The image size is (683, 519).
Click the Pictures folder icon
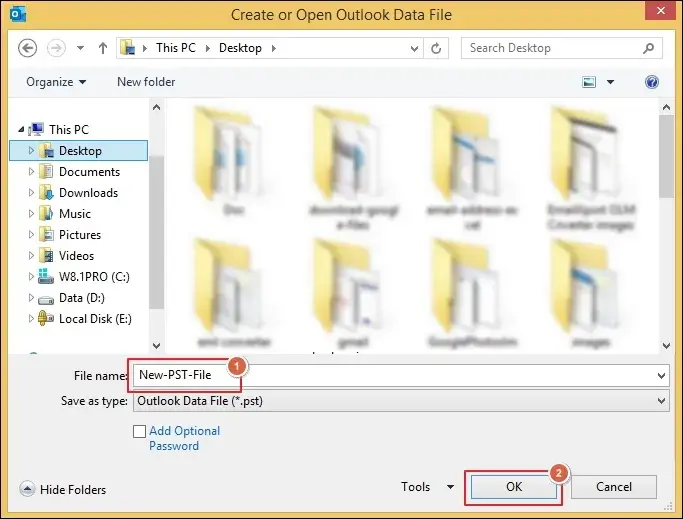tap(46, 234)
